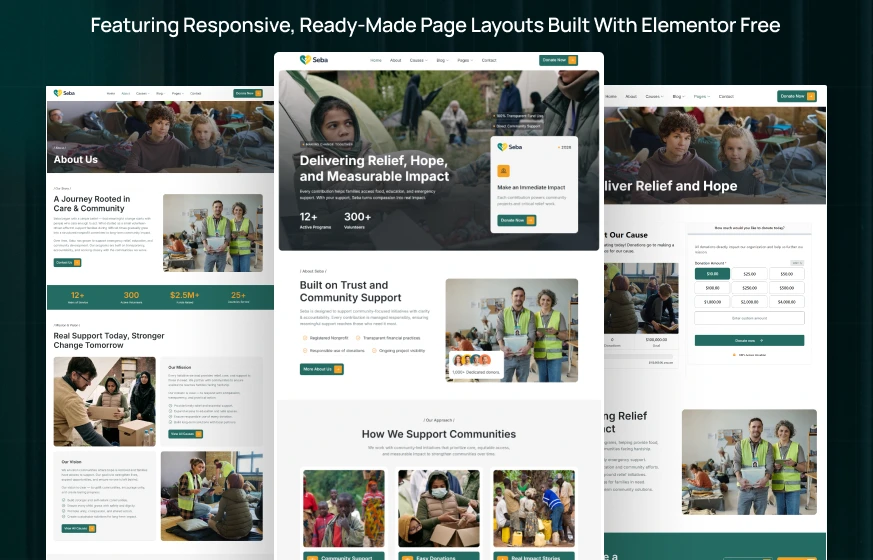The width and height of the screenshot is (873, 560).
Task: Open the leftmost How We Support Communities photo
Action: (344, 508)
